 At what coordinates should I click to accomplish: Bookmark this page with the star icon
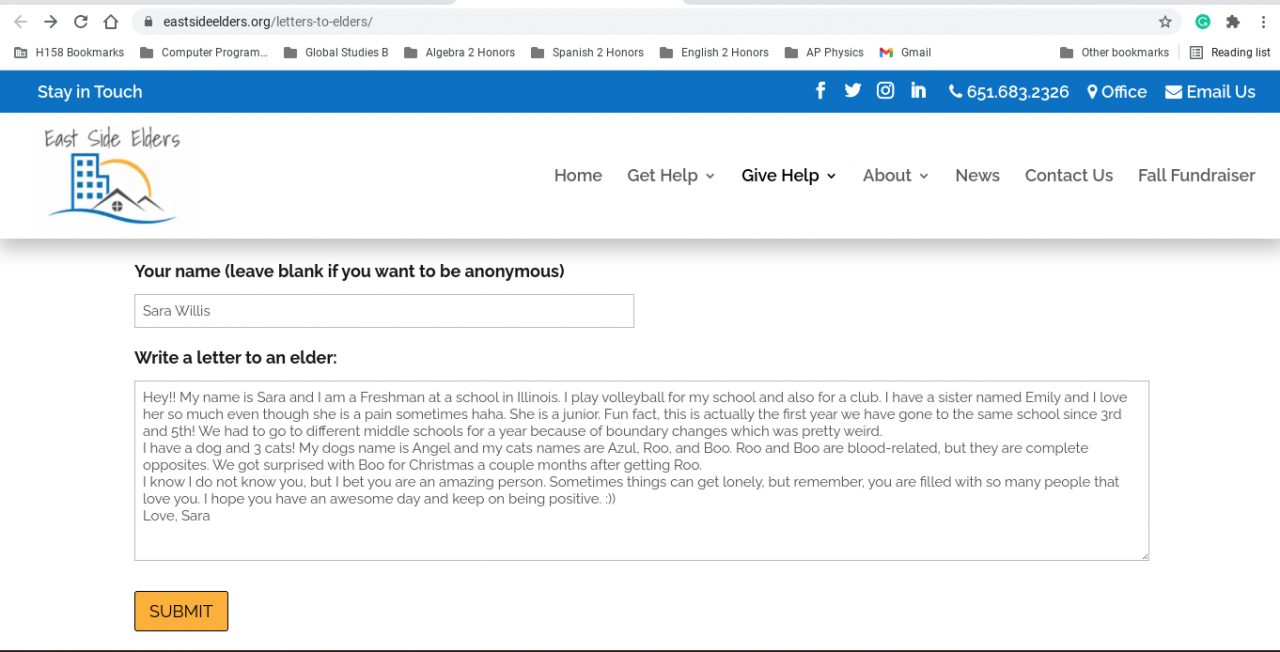(1165, 21)
